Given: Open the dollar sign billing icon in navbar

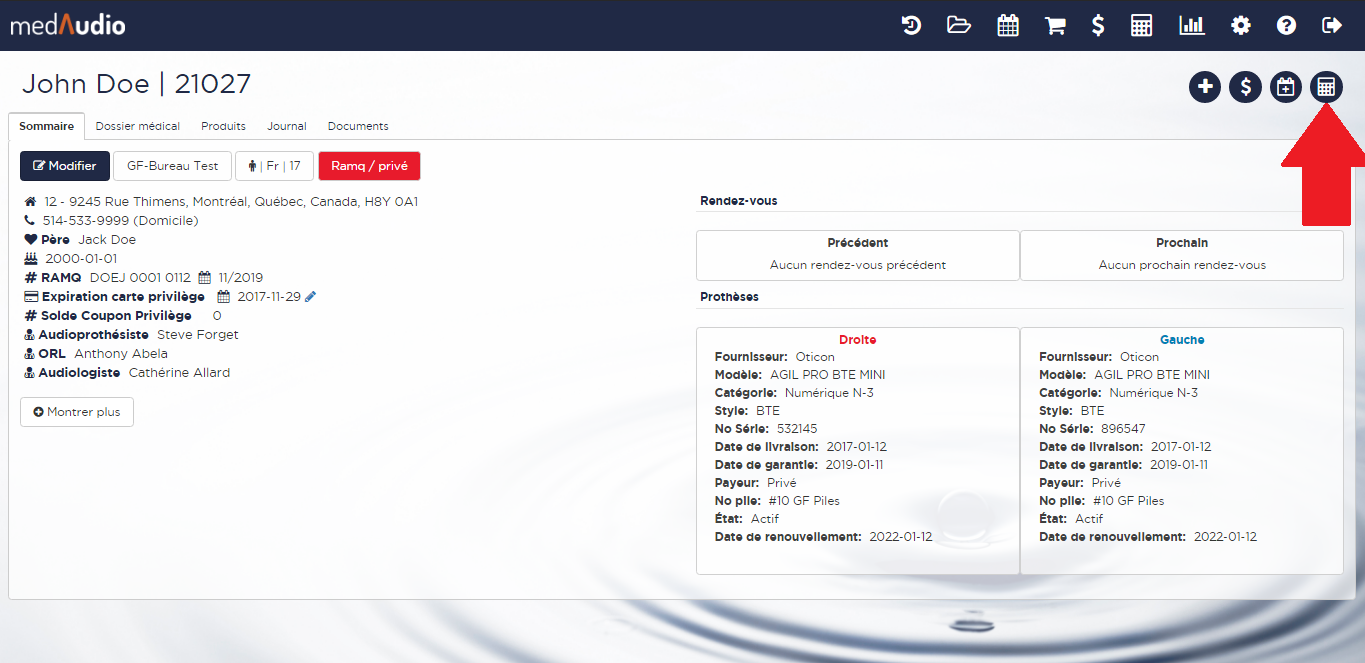Looking at the screenshot, I should pyautogui.click(x=1098, y=26).
